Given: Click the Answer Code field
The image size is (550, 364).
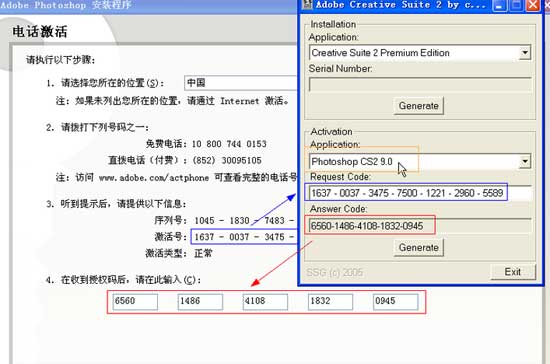Looking at the screenshot, I should (x=420, y=226).
